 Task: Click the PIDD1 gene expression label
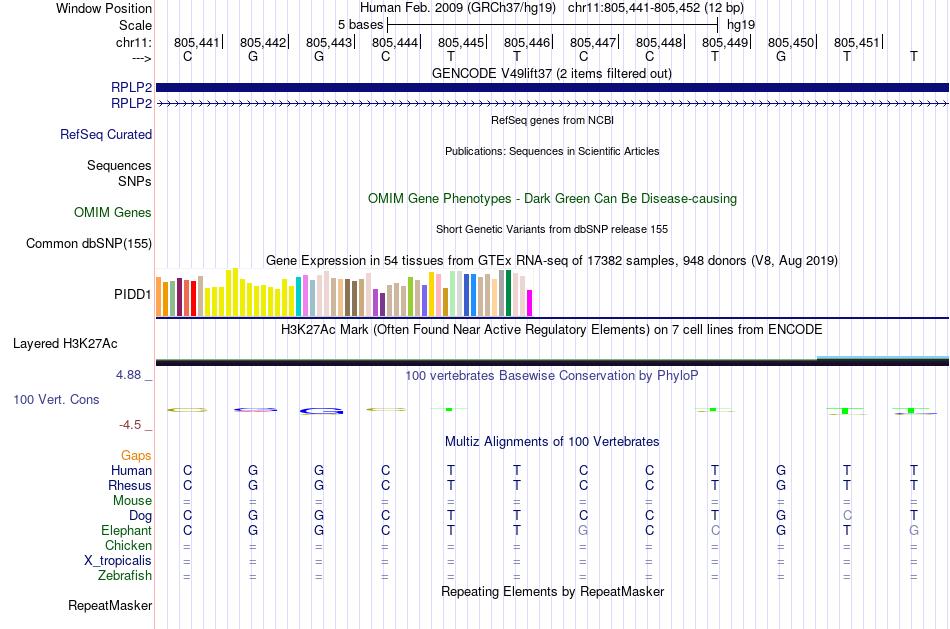pos(132,295)
